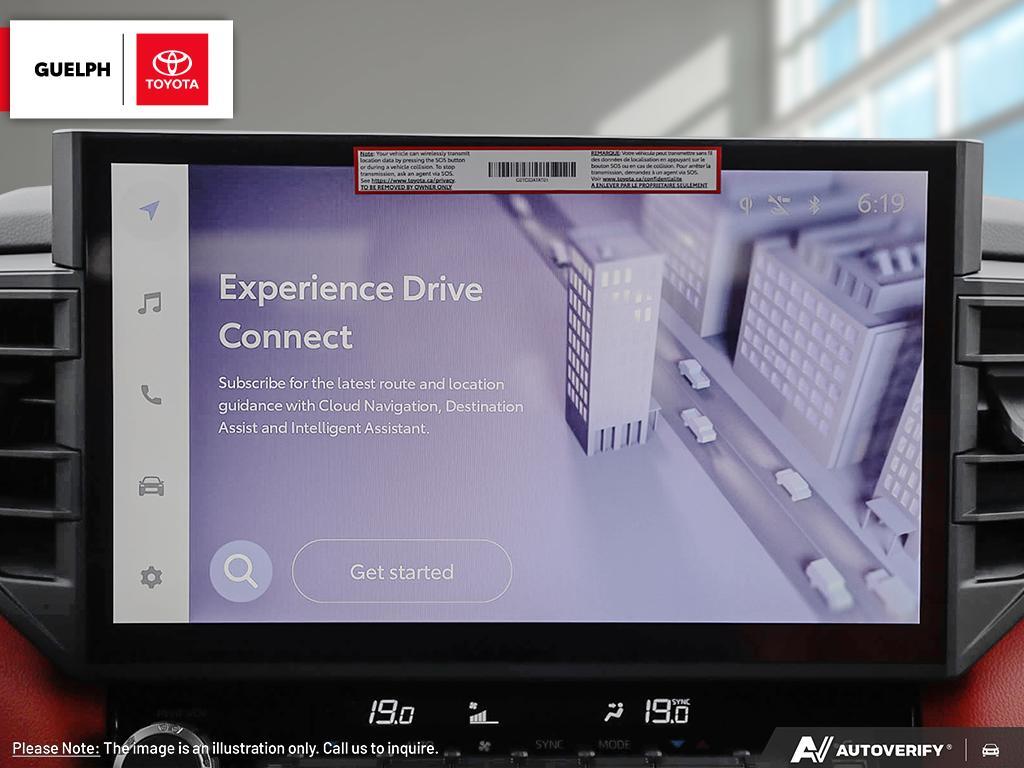Tap the 6:19 clock display
This screenshot has width=1024, height=768.
click(x=880, y=204)
